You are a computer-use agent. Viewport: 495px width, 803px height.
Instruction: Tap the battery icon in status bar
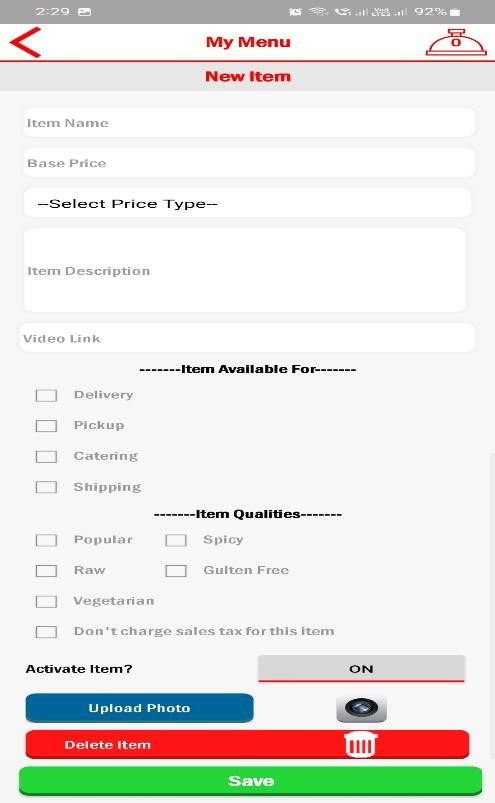(455, 11)
